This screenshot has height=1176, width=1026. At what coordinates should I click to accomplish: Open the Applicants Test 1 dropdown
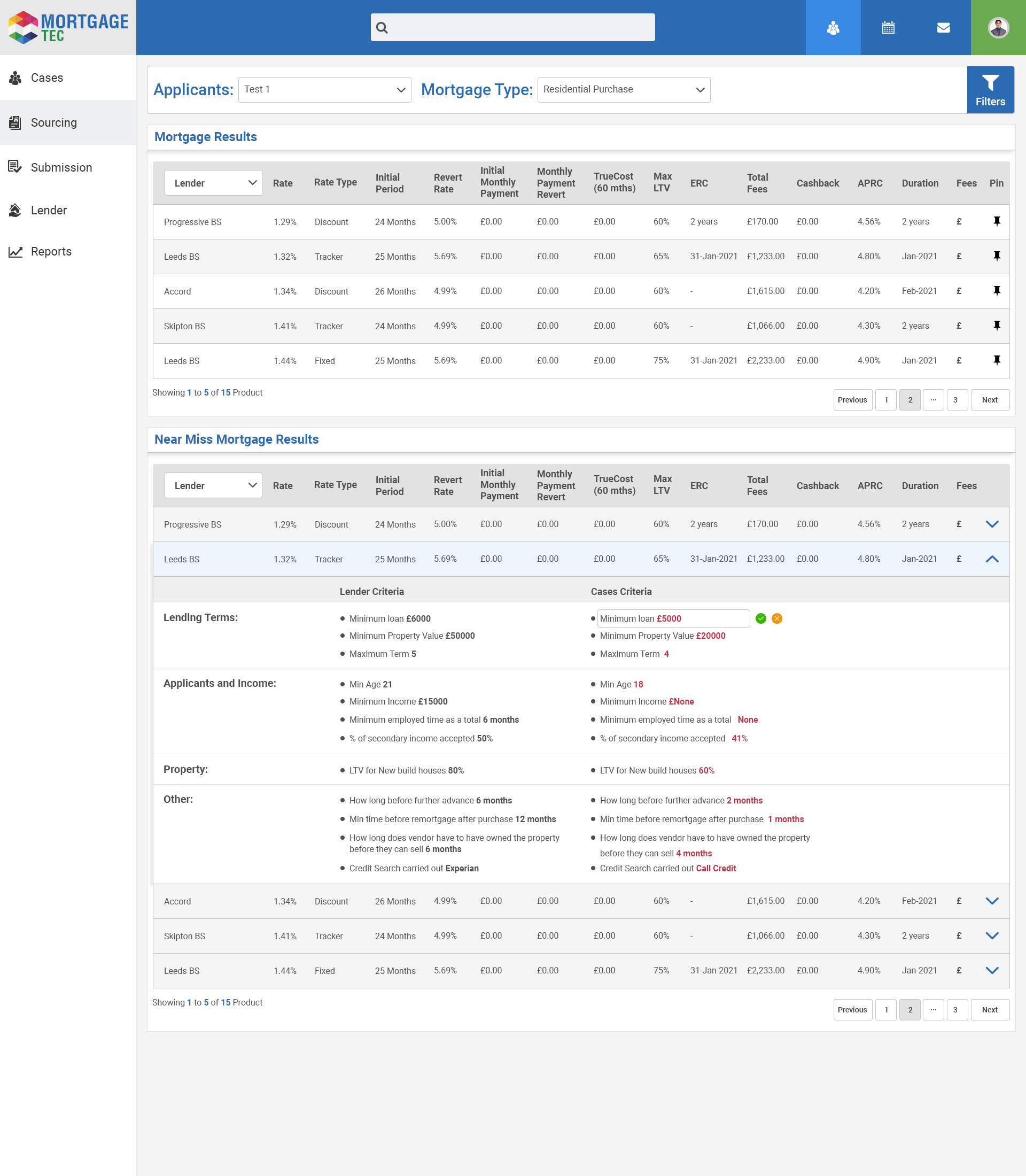(324, 89)
